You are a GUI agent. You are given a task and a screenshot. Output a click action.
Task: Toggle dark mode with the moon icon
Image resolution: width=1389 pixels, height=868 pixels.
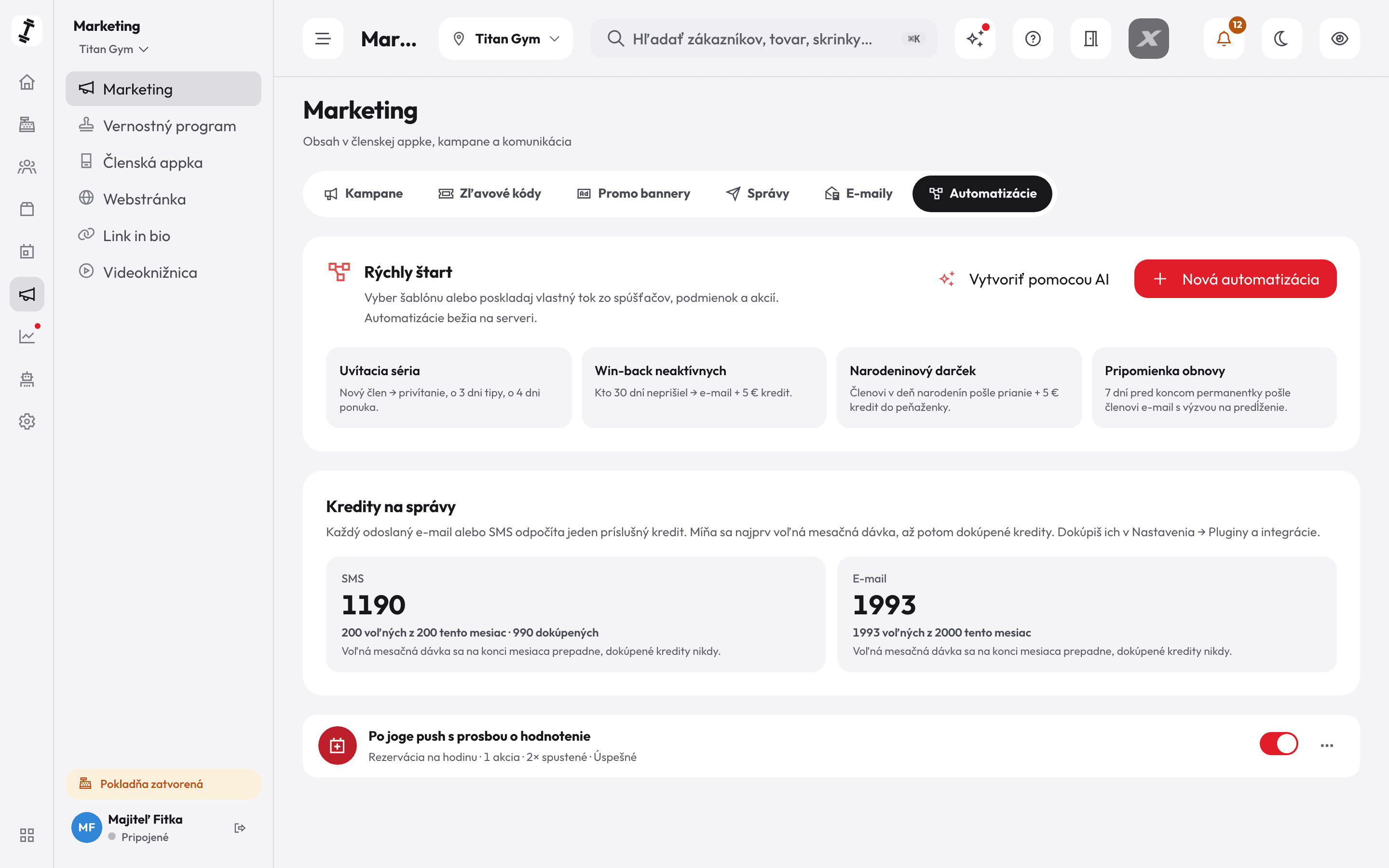click(1281, 39)
